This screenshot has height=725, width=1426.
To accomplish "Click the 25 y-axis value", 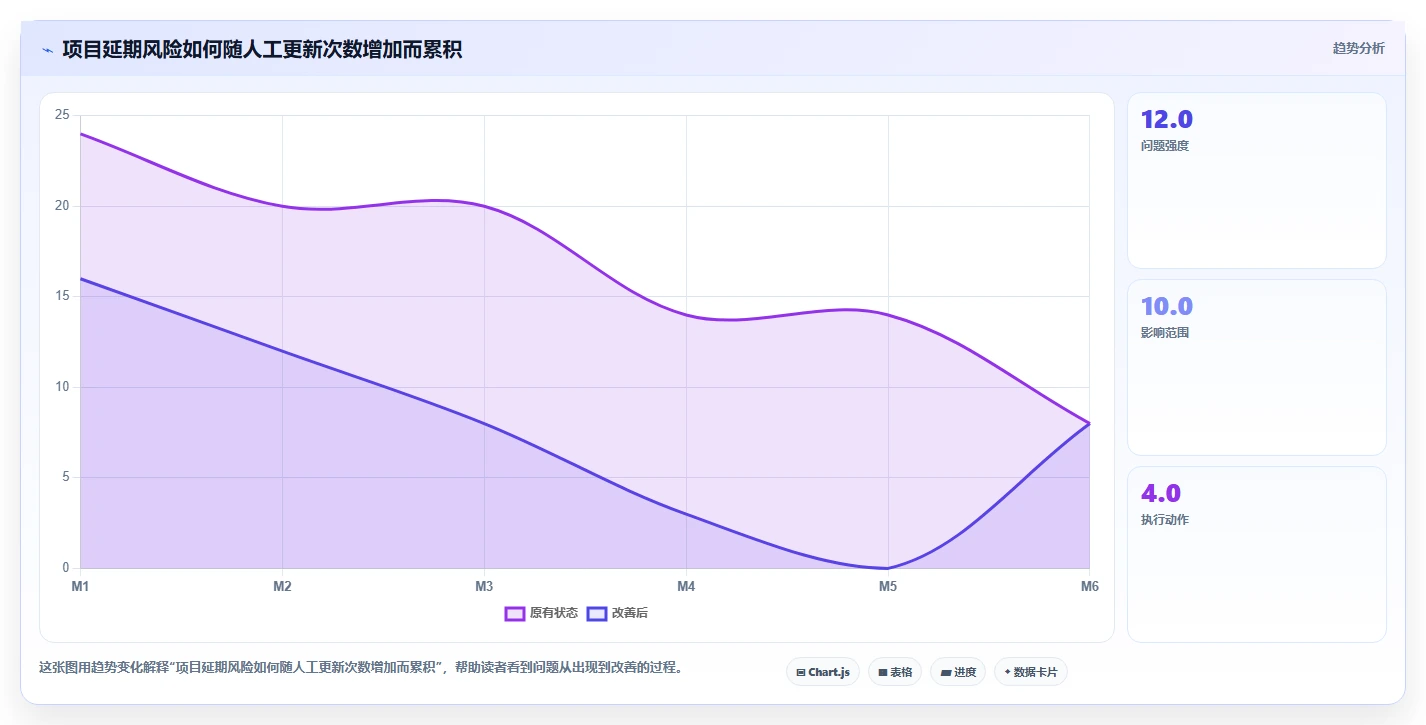I will pyautogui.click(x=62, y=115).
